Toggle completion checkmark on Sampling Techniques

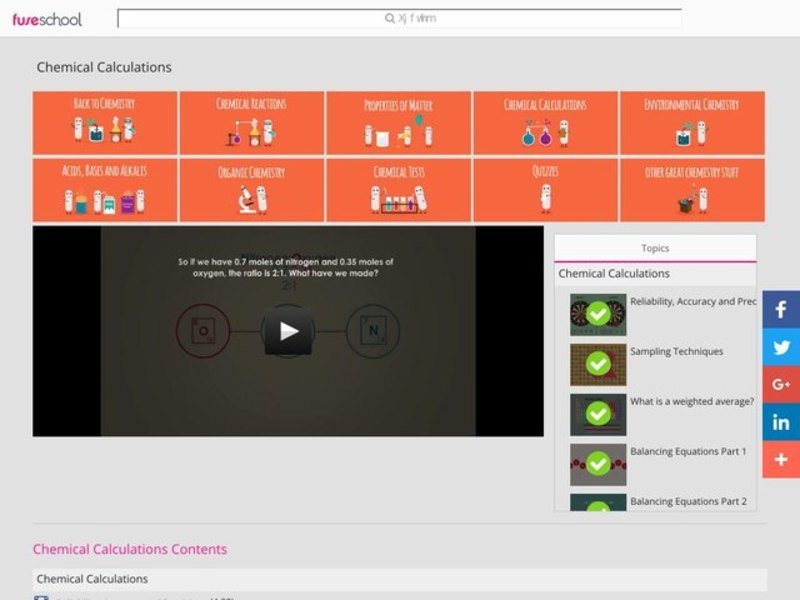[x=598, y=364]
